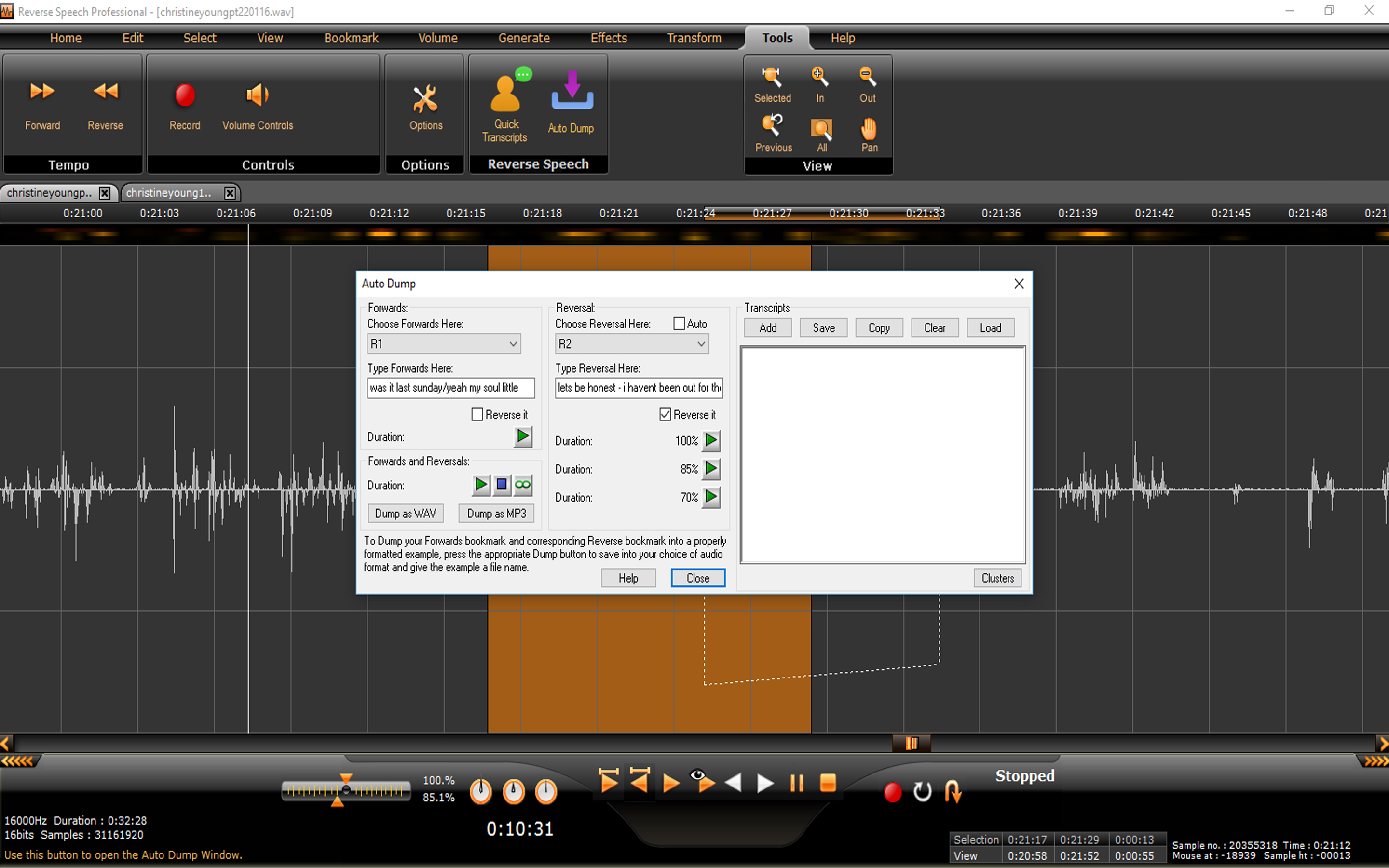Open Volume Controls
Viewport: 1389px width, 868px height.
[257, 95]
